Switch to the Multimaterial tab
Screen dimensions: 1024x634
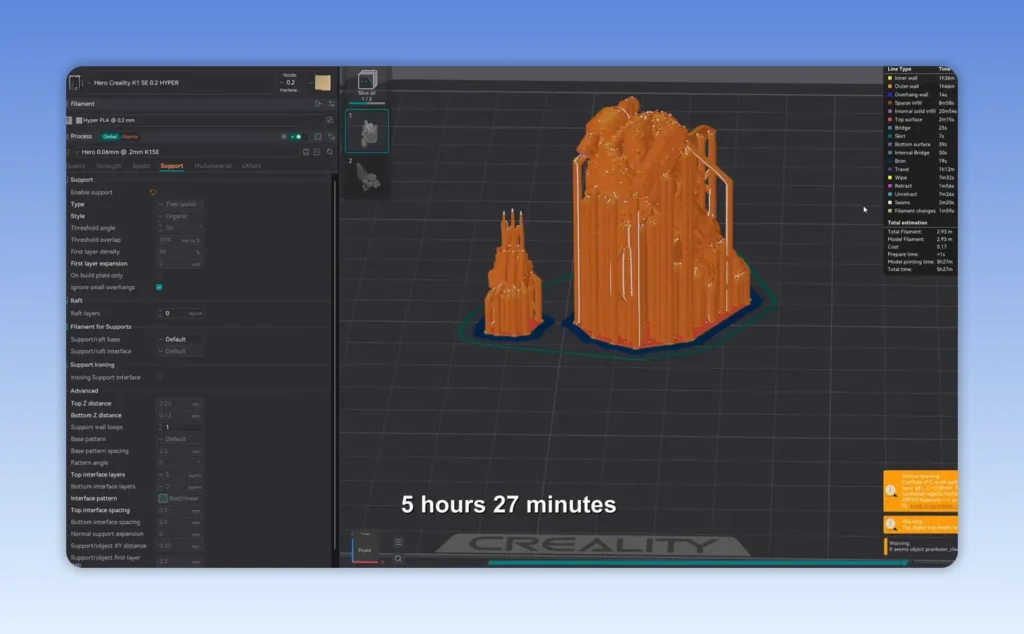[x=213, y=166]
